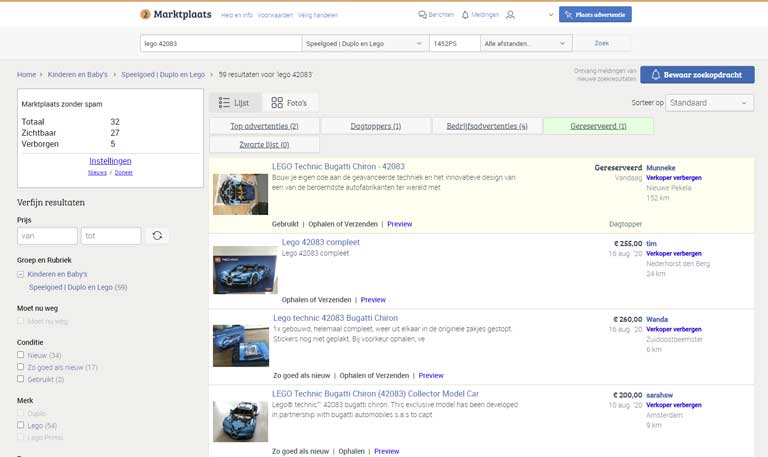Open Veilig handelen header link
Viewport: 768px width, 457px height.
318,15
